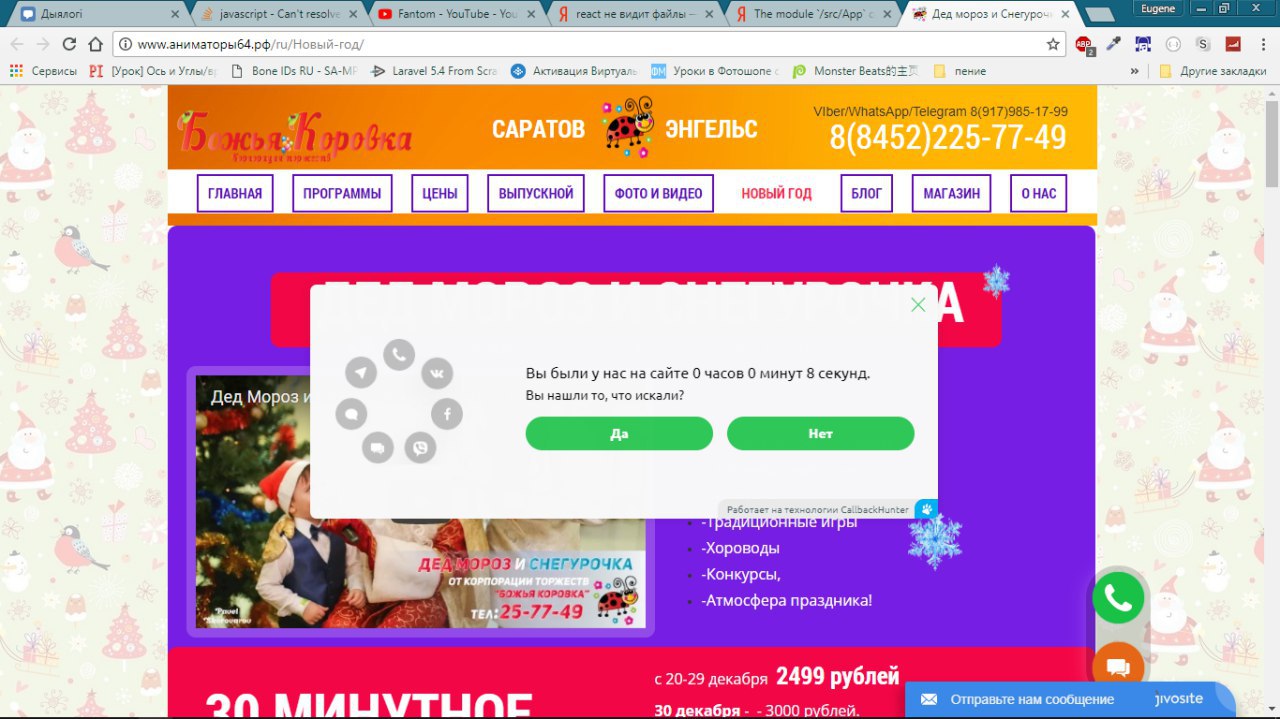
Task: Click the site info icon in address bar
Action: pos(125,44)
